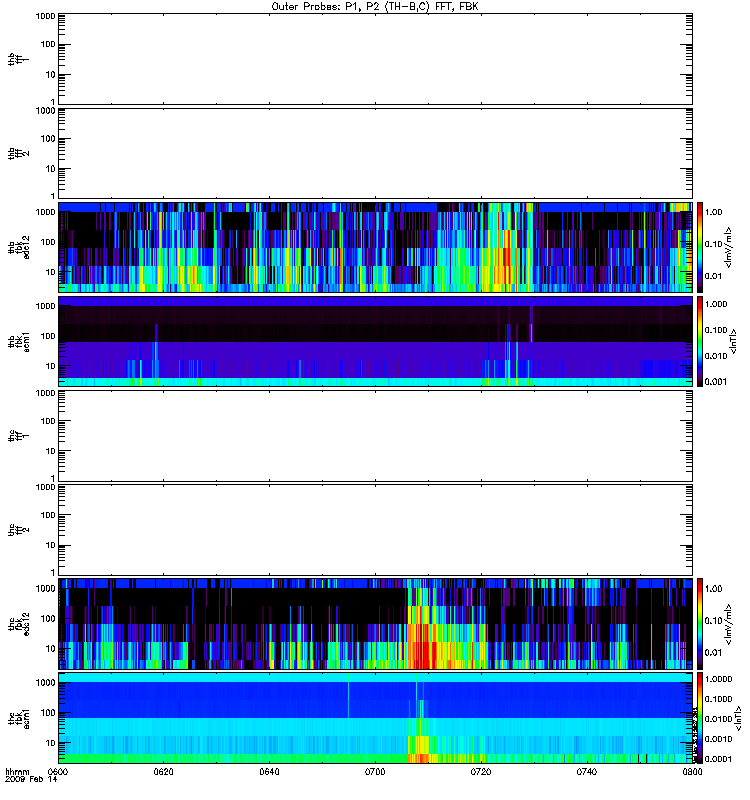Click the '10' frequency tick of thc fff 1 panel
The image size is (750, 800).
click(50, 451)
